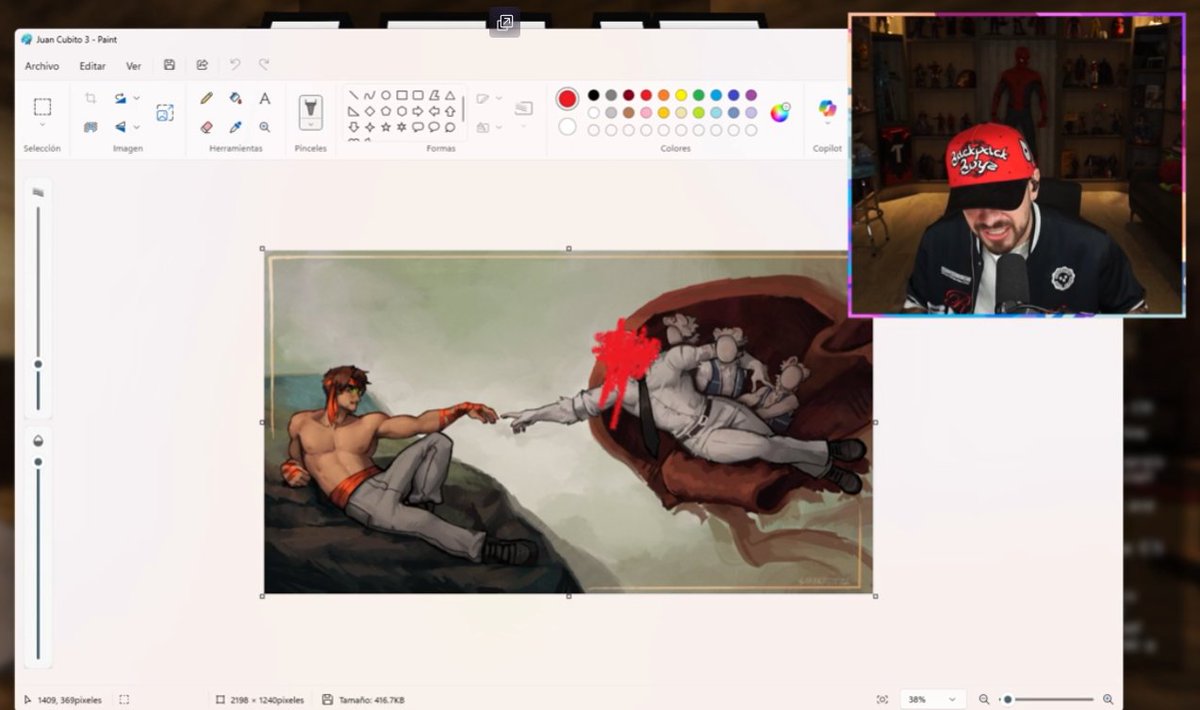The width and height of the screenshot is (1200, 710).
Task: Click the Save disk icon
Action: [169, 65]
